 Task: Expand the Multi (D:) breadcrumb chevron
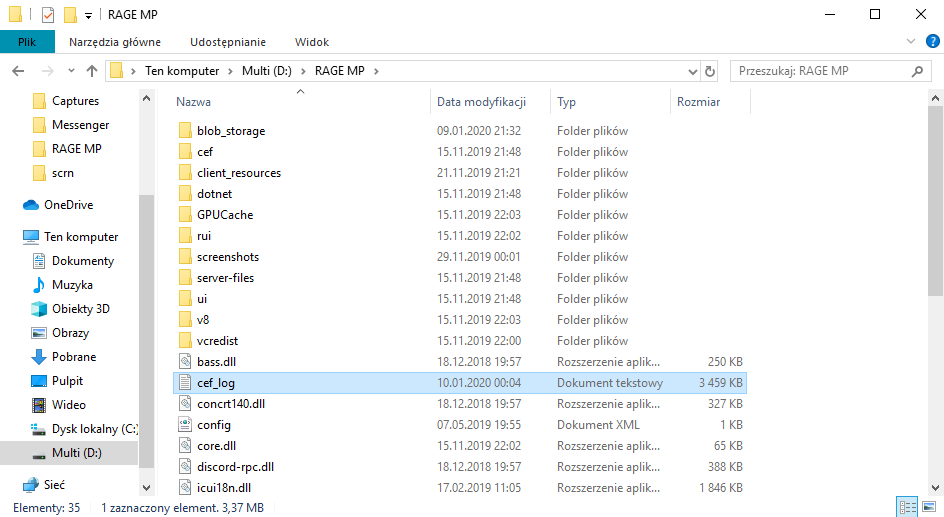303,71
